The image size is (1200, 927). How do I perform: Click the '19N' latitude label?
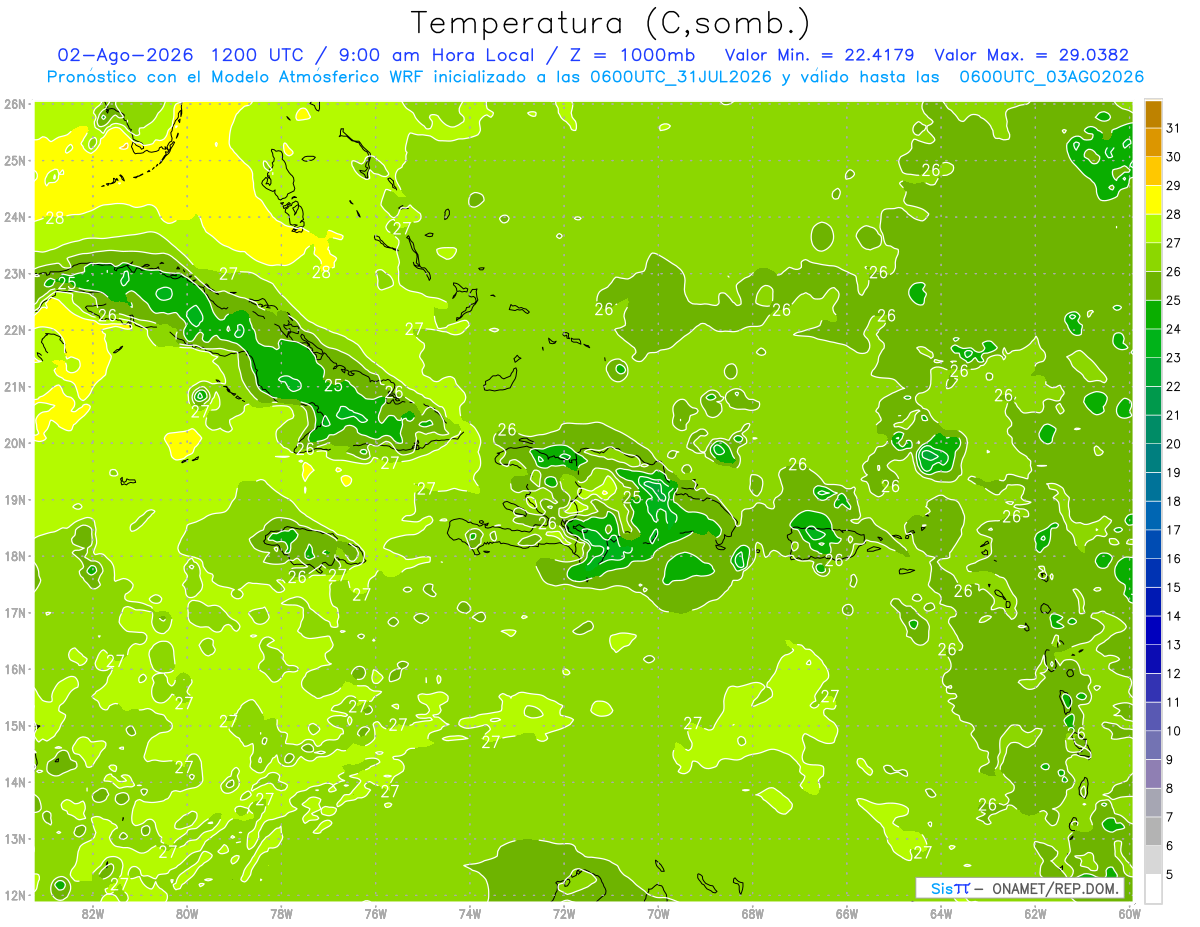tap(15, 499)
